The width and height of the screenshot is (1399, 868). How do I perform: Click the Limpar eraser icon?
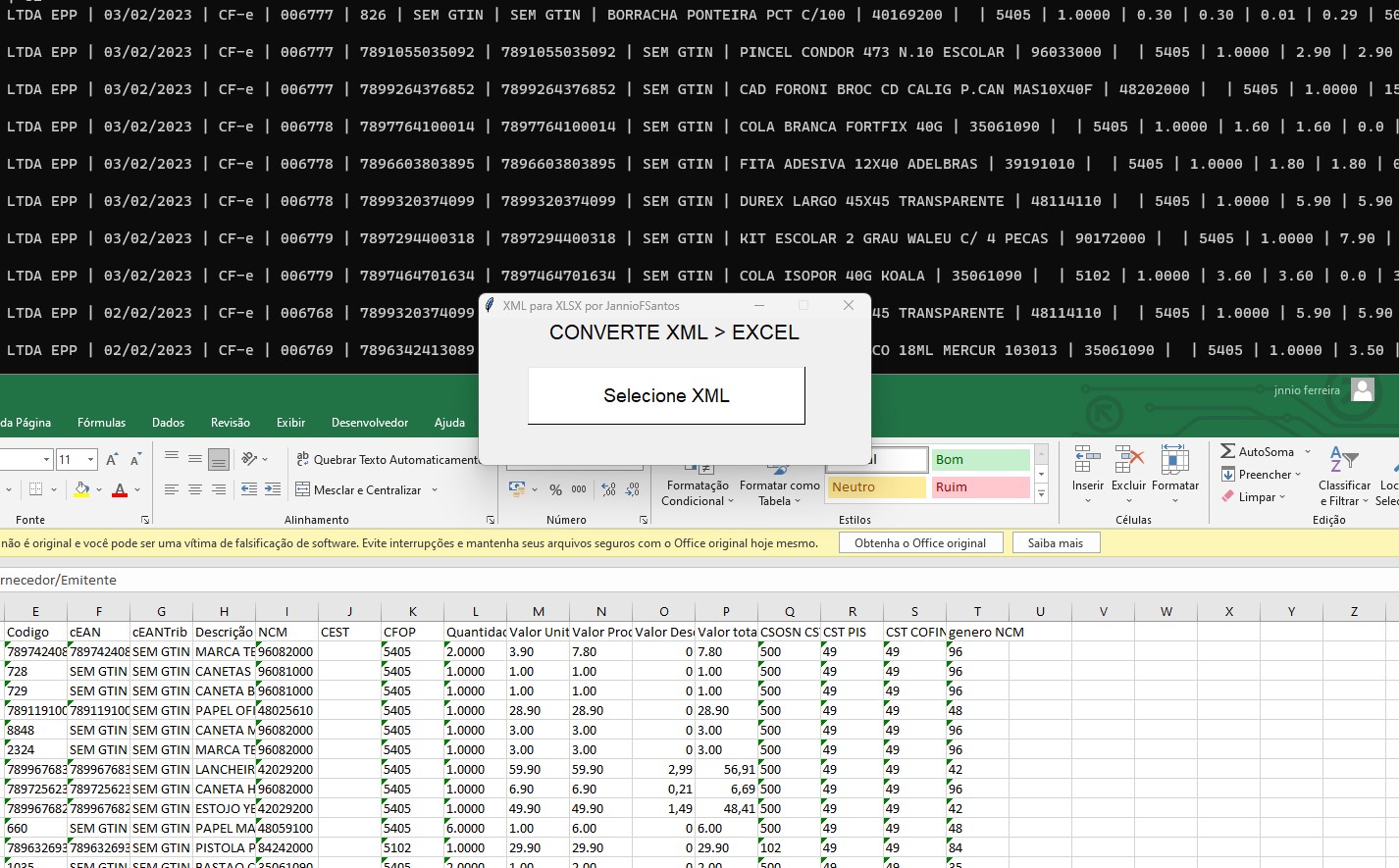(x=1229, y=497)
